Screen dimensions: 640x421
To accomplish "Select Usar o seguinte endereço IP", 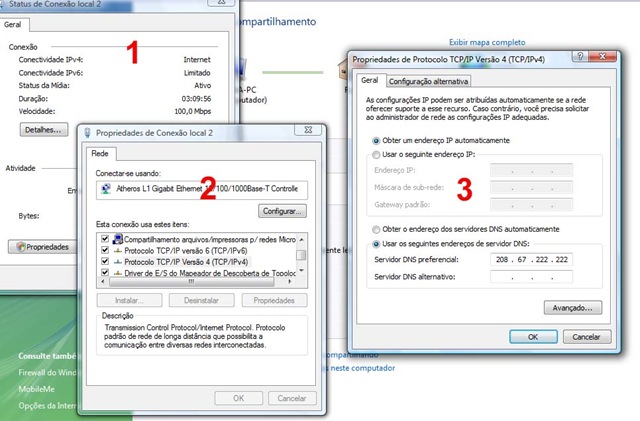I will coord(376,155).
